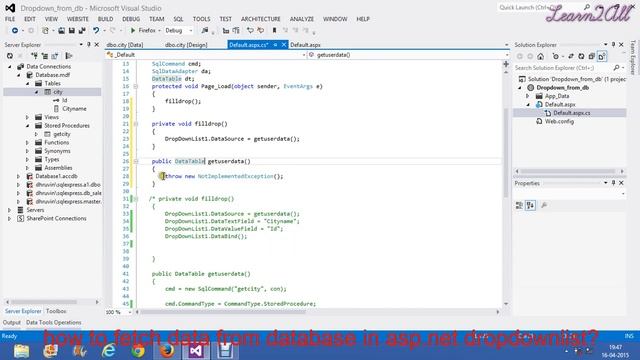Open the FILE menu
Viewport: 640px width, 360px height.
[10, 19]
